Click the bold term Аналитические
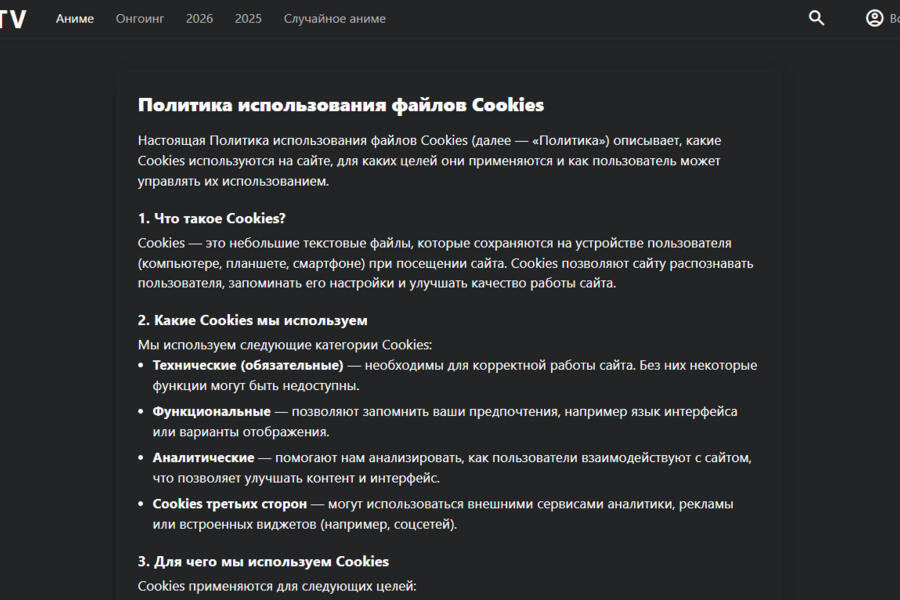This screenshot has width=900, height=600. pyautogui.click(x=203, y=457)
